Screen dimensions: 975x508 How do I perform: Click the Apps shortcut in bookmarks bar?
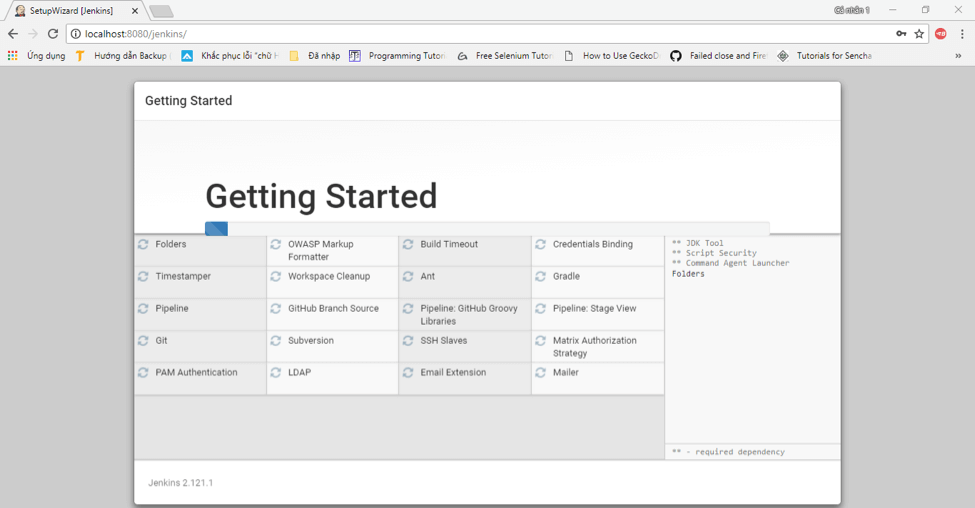36,56
